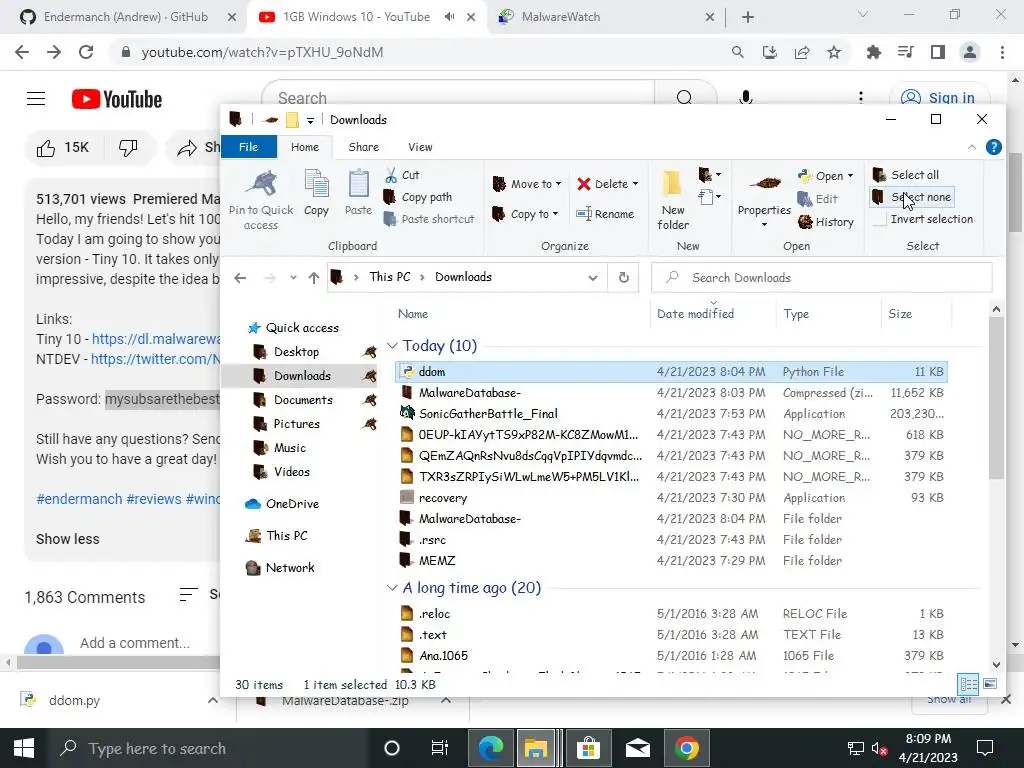Switch to the Share ribbon tab
1024x768 pixels.
pos(364,147)
